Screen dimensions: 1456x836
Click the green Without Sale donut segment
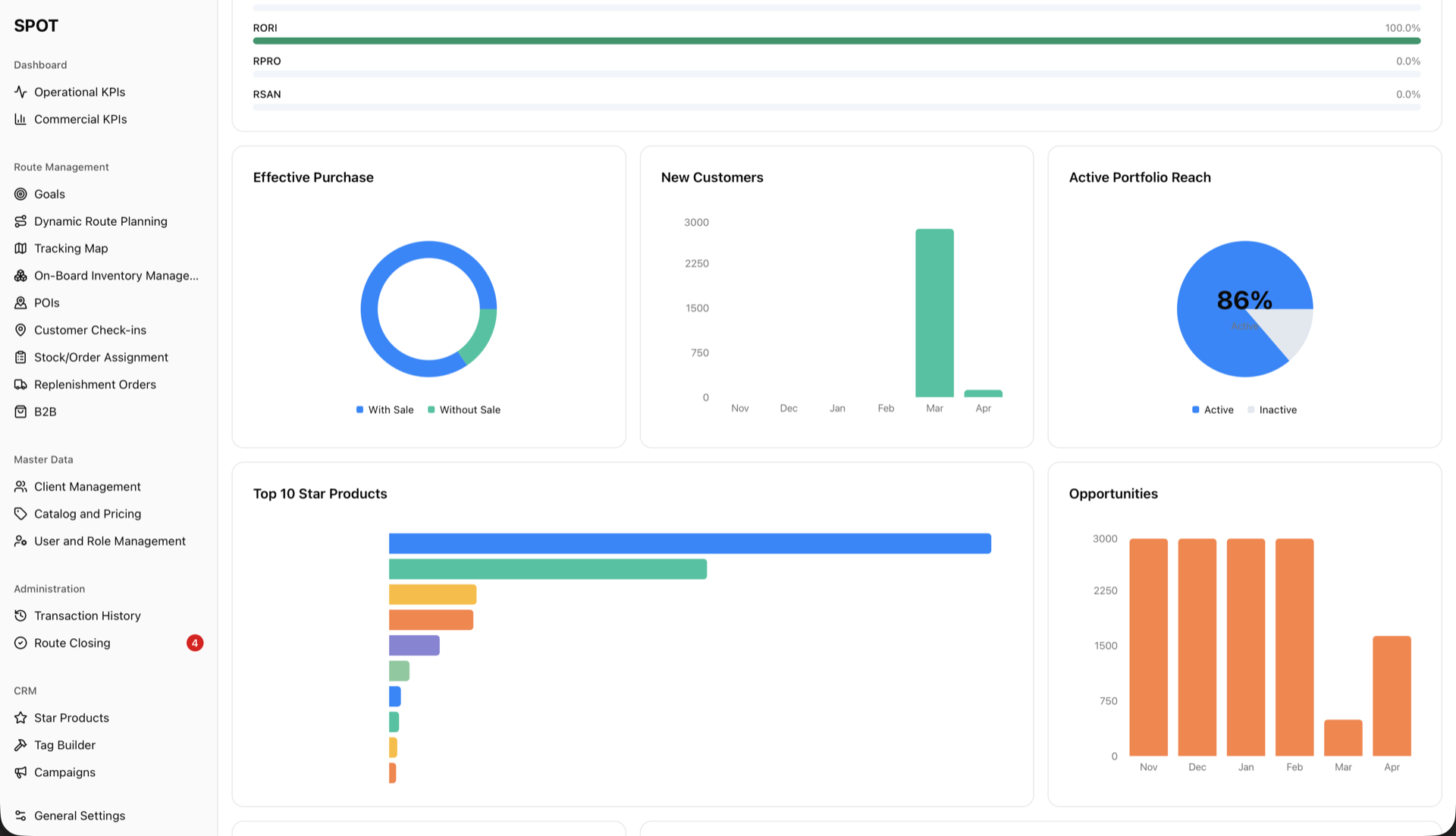click(482, 335)
